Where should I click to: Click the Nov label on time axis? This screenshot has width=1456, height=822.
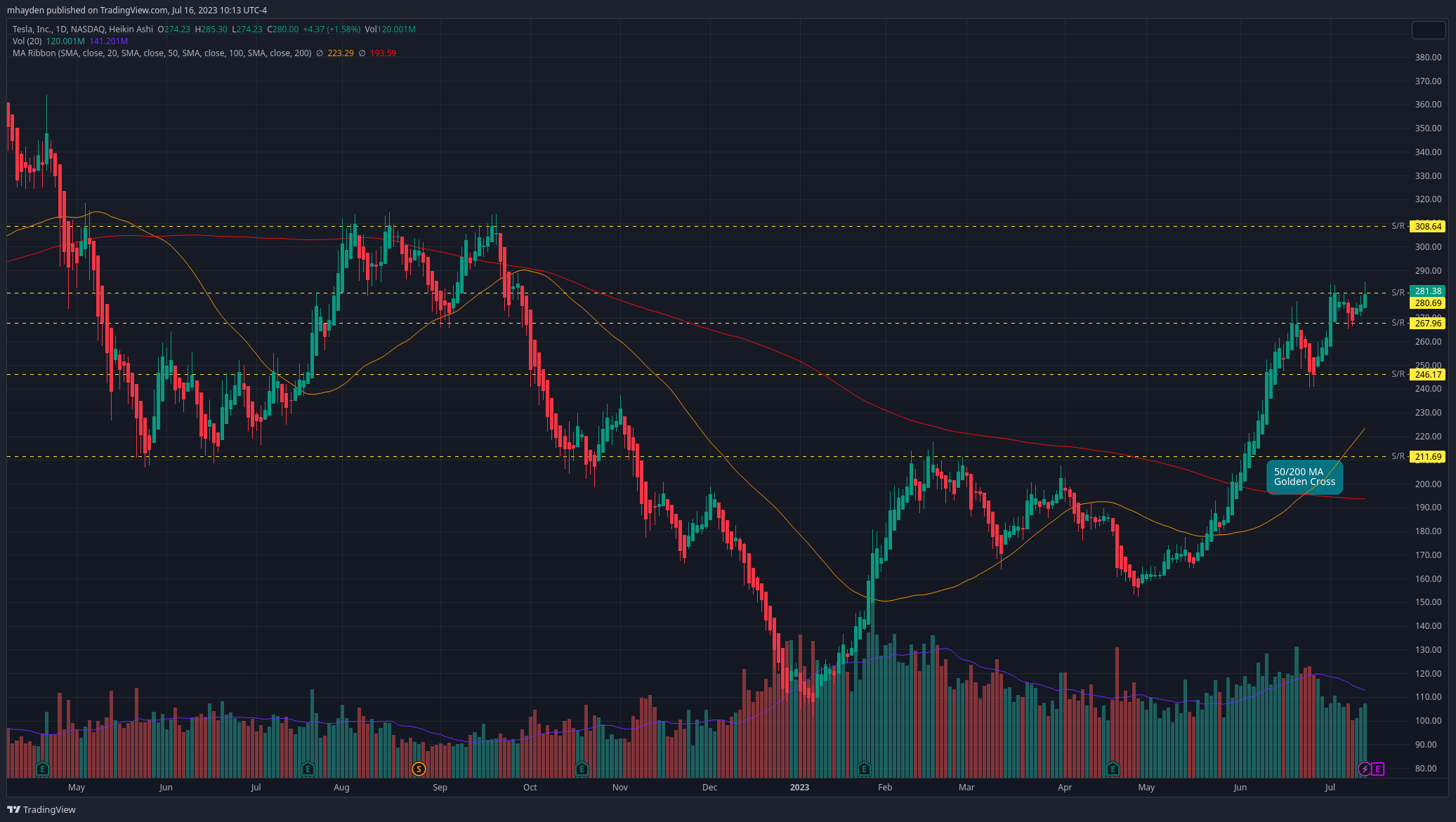(619, 787)
